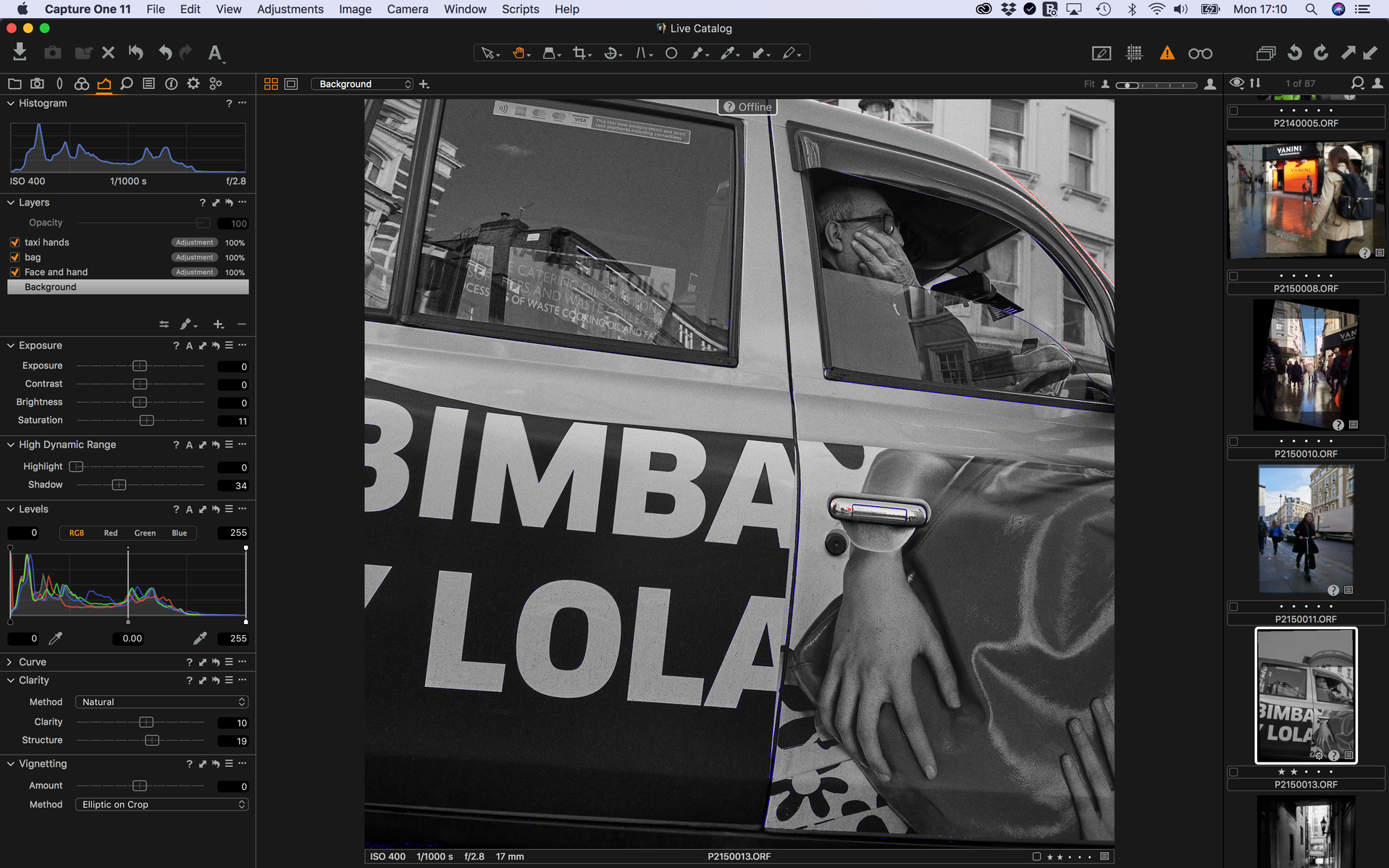
Task: Select the Keystone tool
Action: click(x=642, y=53)
